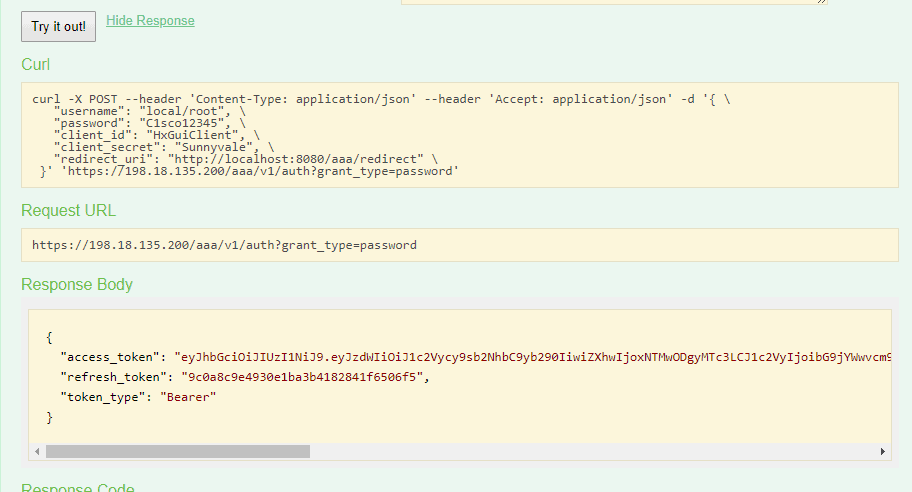The width and height of the screenshot is (912, 492).
Task: Click the token_type key in response
Action: (102, 397)
